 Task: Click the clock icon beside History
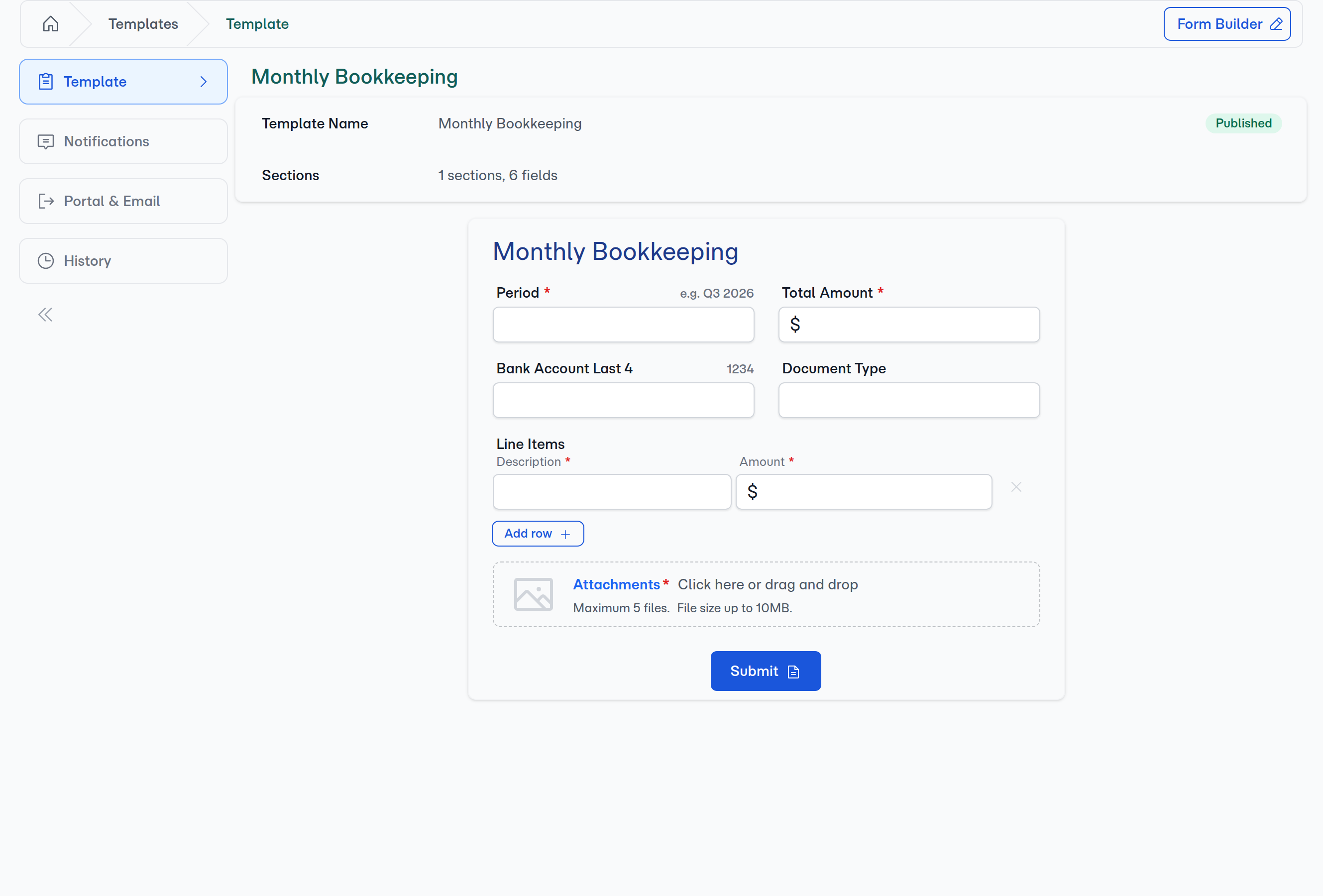tap(45, 261)
